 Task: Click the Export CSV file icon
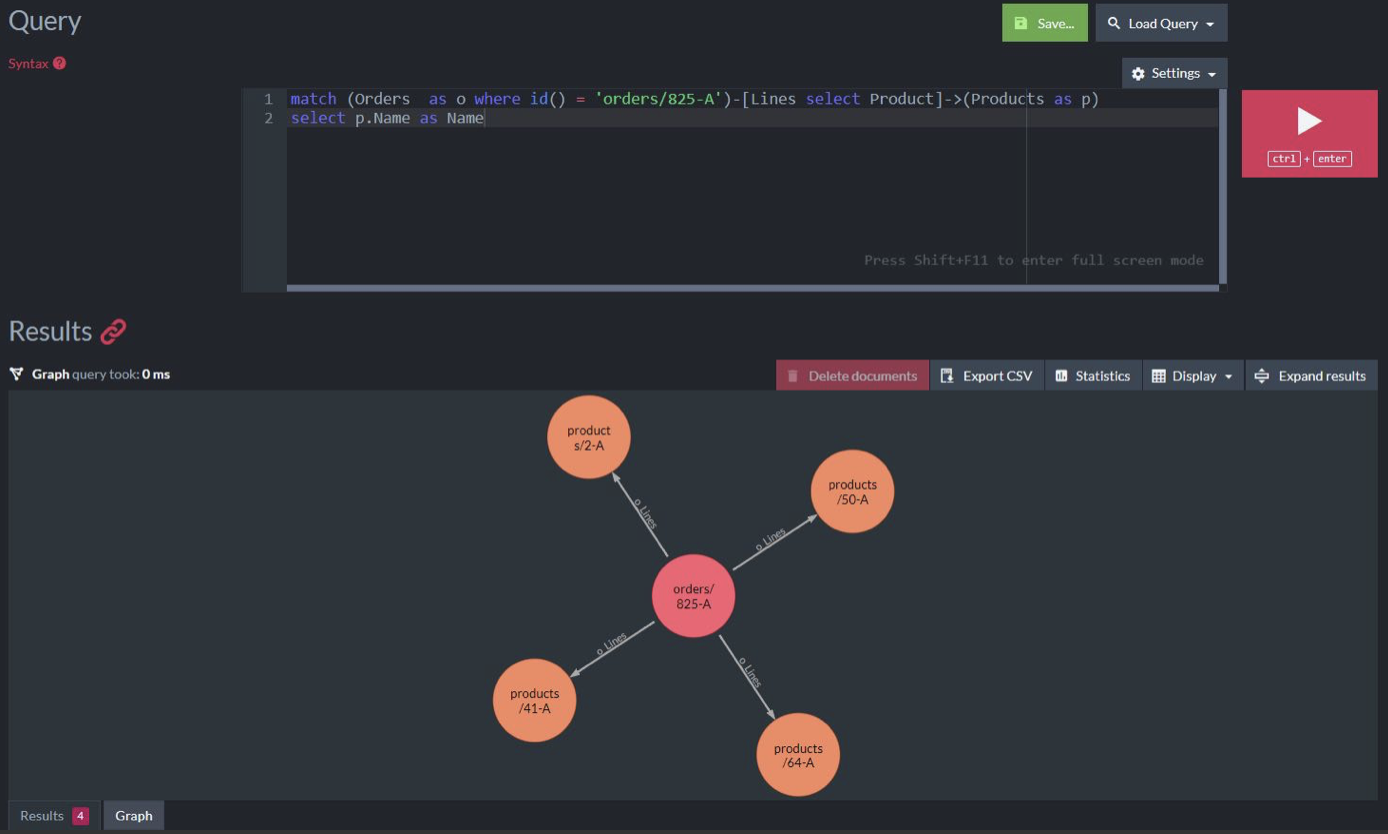(947, 376)
